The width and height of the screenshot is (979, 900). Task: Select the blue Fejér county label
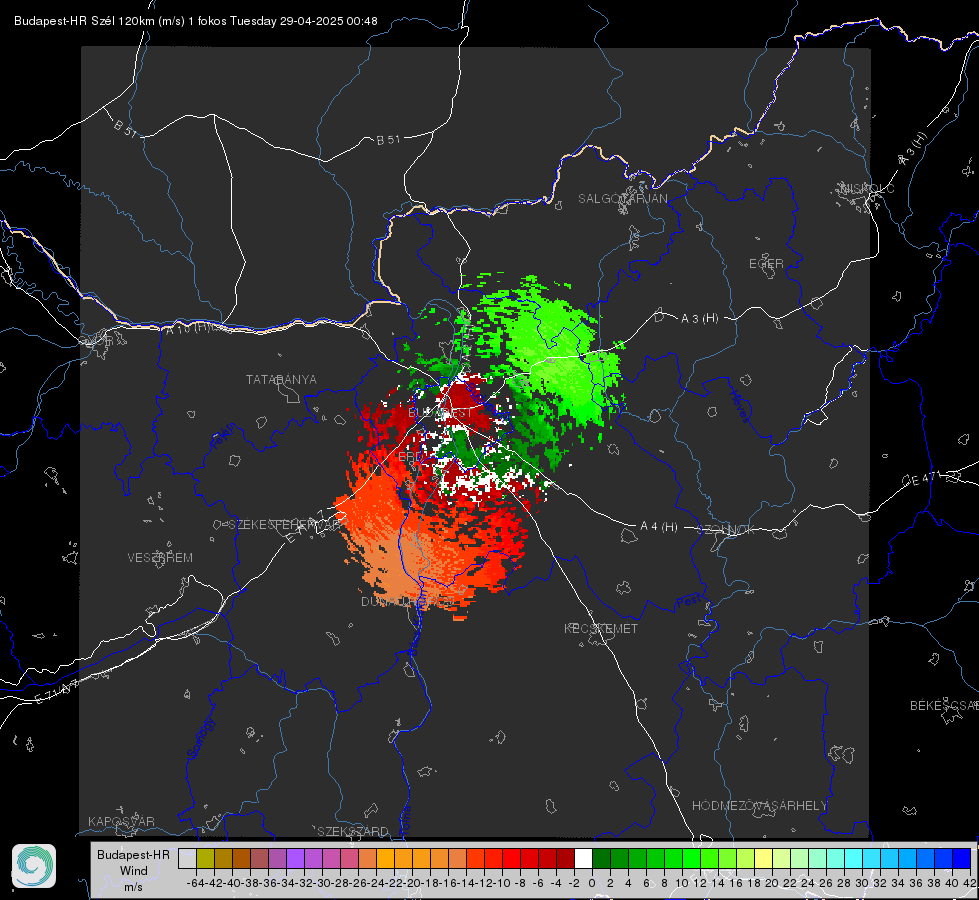(224, 437)
